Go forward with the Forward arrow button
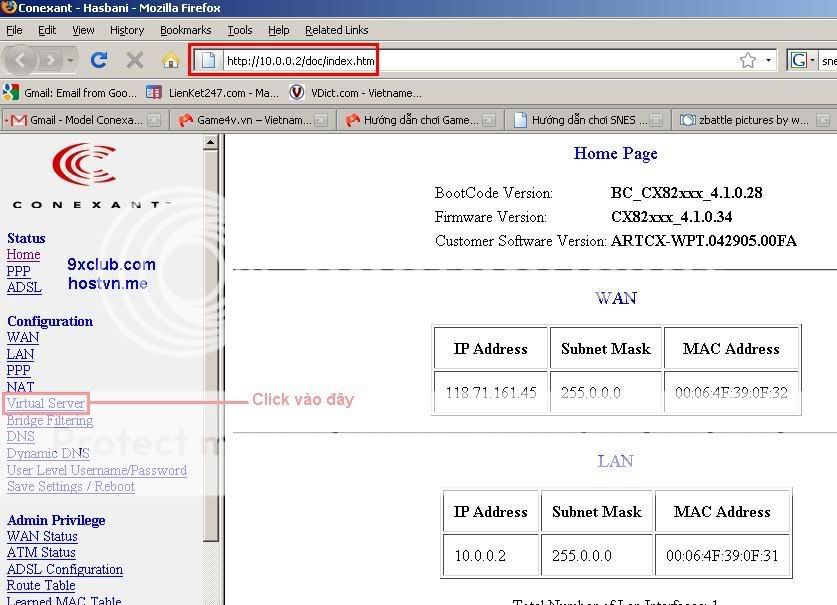The image size is (837, 605). point(51,60)
